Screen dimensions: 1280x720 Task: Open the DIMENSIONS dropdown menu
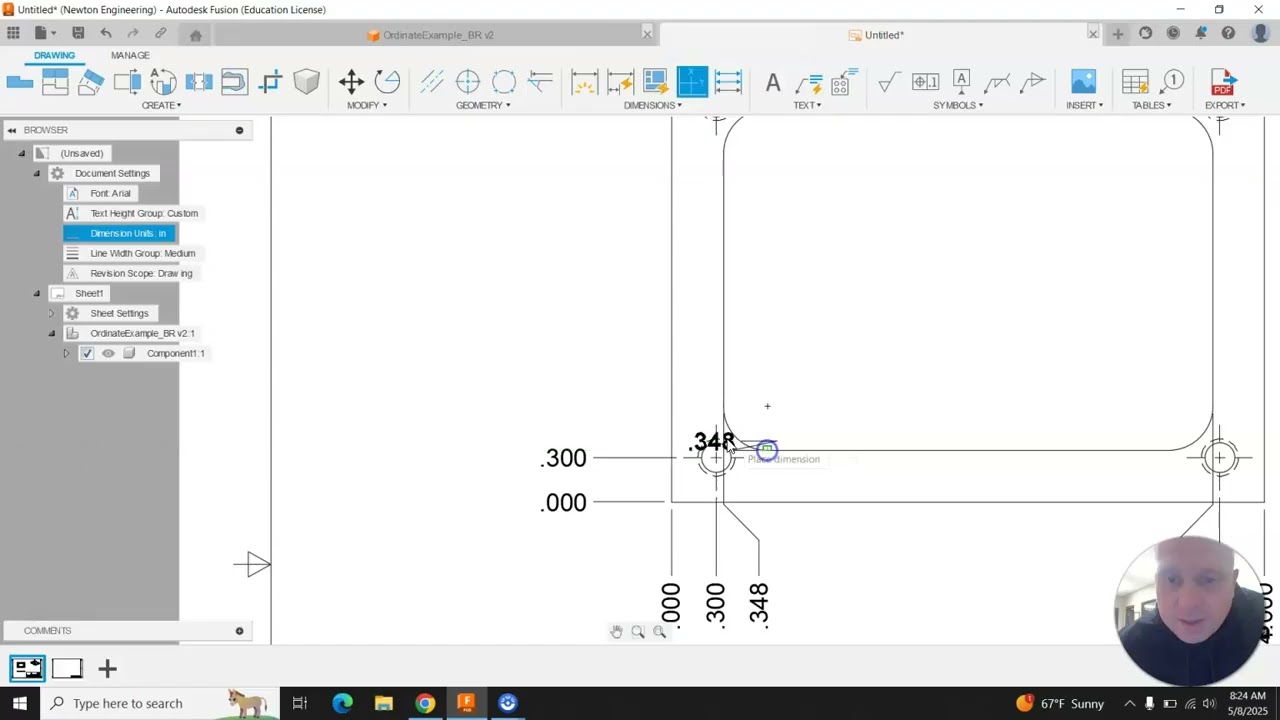pos(653,105)
